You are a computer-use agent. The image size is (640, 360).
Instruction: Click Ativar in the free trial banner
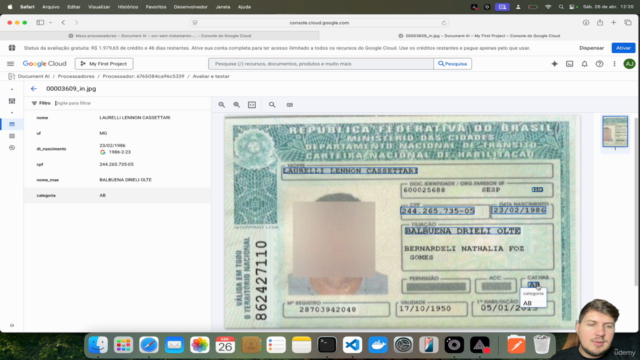pyautogui.click(x=623, y=48)
